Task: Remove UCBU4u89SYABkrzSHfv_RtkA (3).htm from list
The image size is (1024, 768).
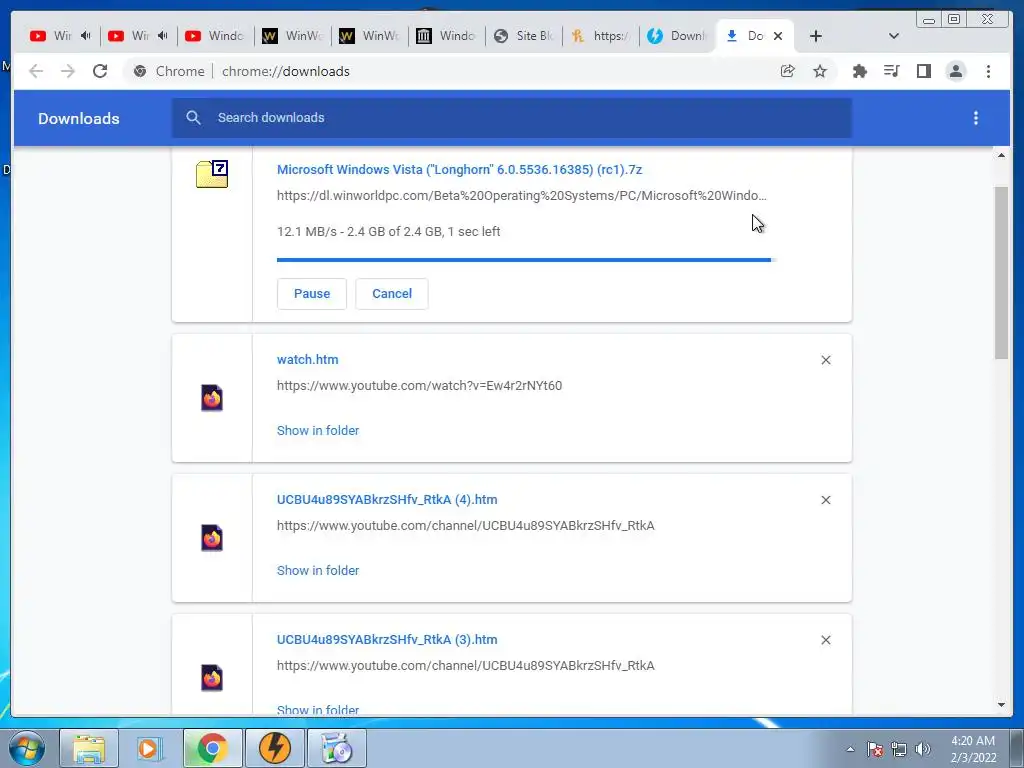Action: pyautogui.click(x=825, y=640)
